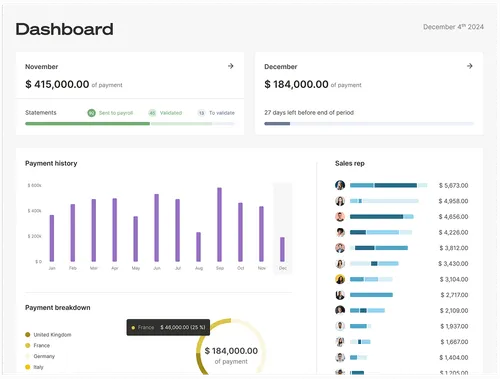Select the avatar of the $ 3,430.00 sales rep
500x379 pixels.
(340, 263)
